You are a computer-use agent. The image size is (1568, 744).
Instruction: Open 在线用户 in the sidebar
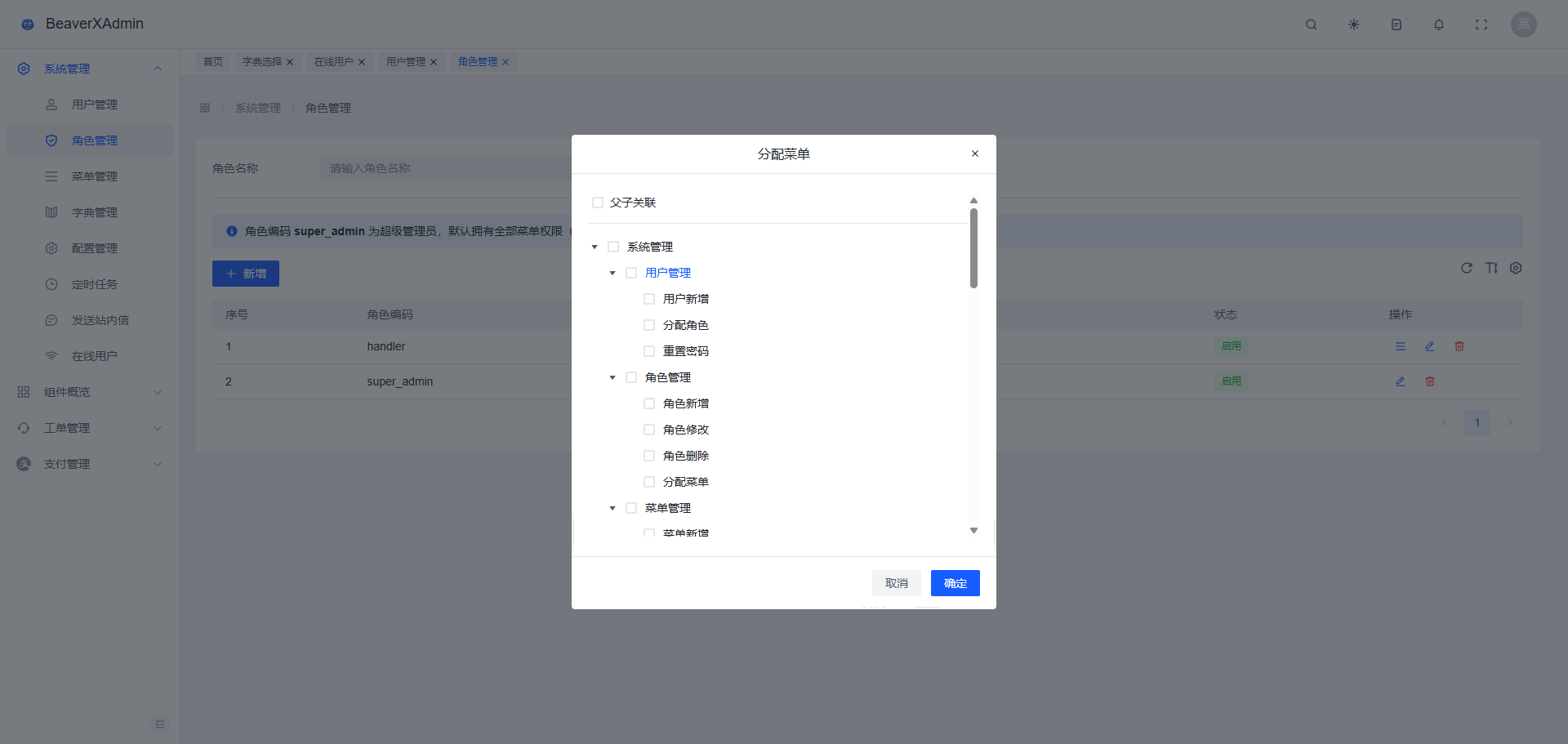[90, 356]
